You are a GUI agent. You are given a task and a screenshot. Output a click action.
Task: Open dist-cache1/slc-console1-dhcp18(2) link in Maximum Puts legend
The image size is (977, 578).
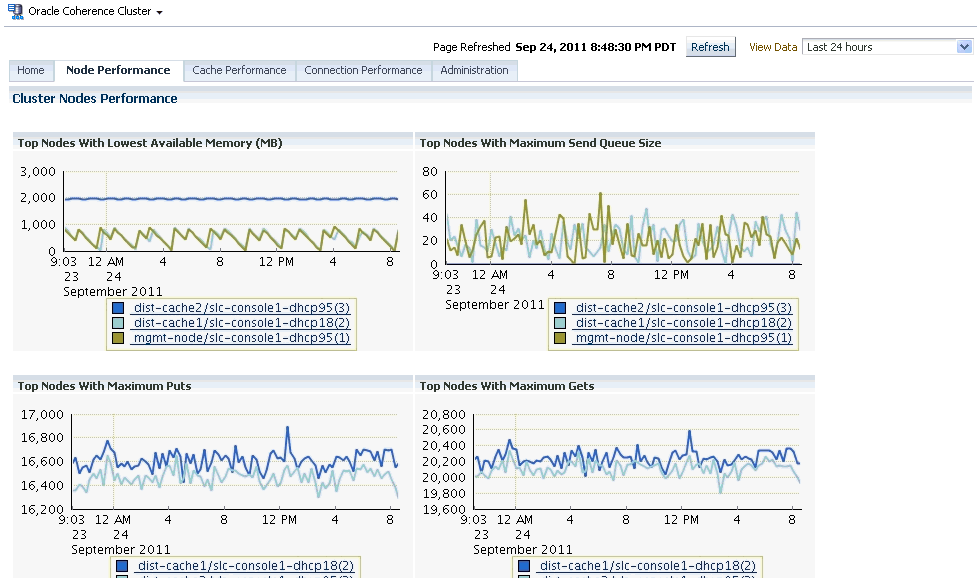245,566
